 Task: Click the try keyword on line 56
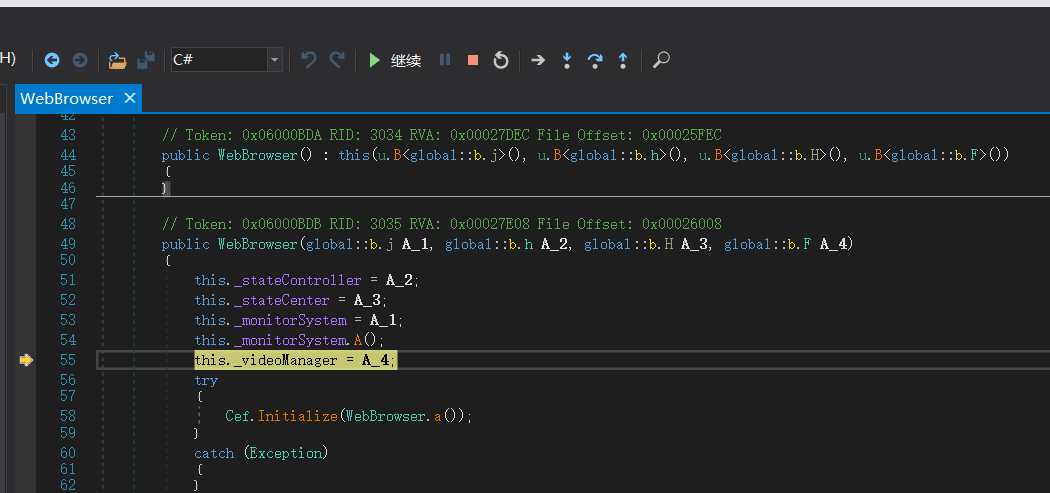pos(206,381)
